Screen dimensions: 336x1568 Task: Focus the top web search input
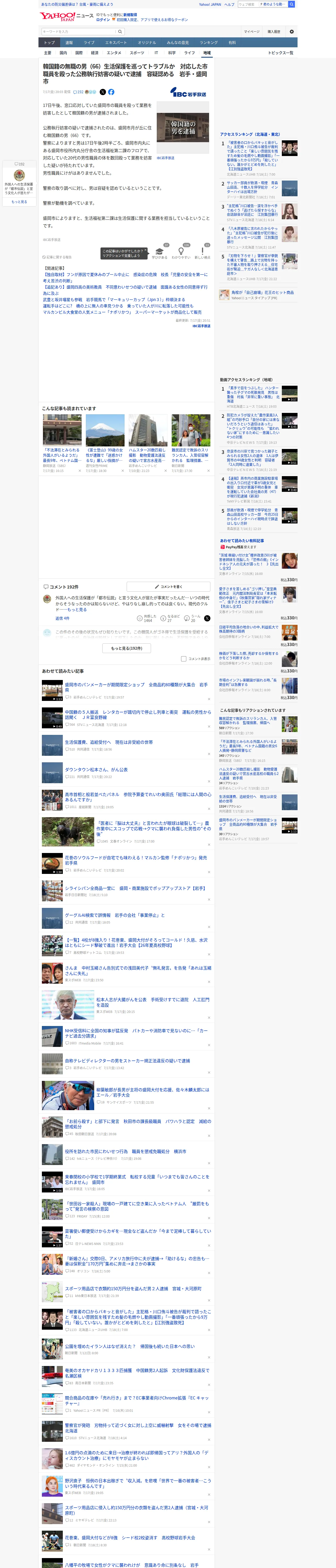click(248, 4)
